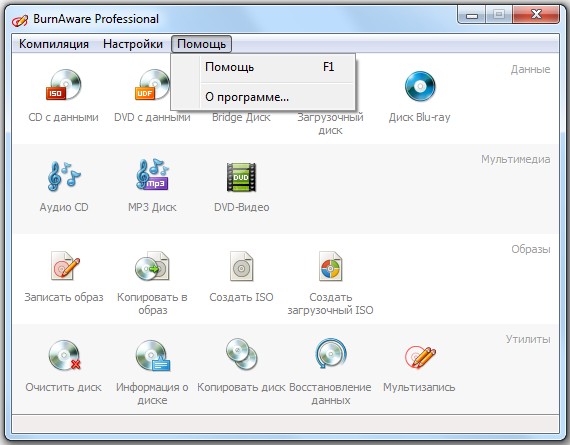
Task: Click the Диск Blu-ray caption text
Action: (420, 117)
